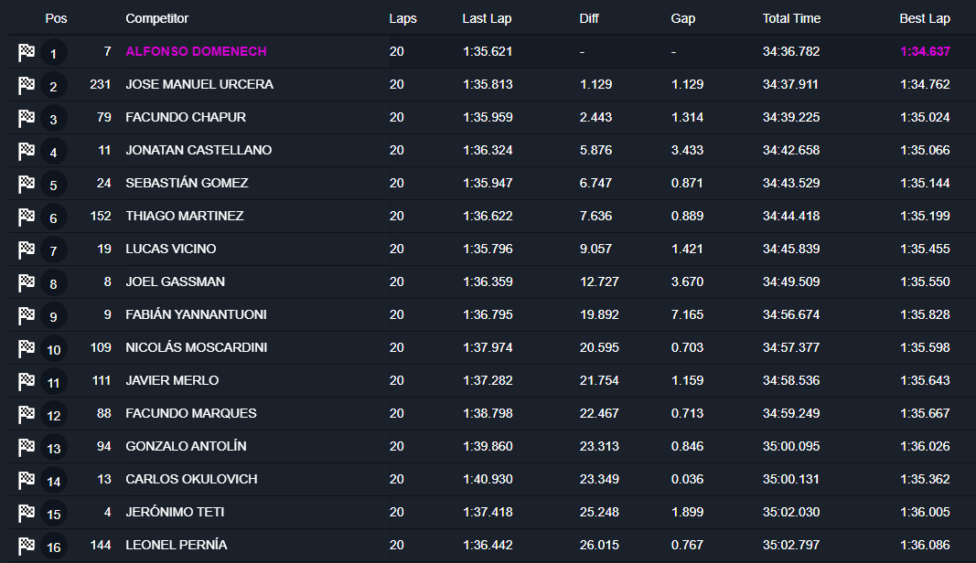Click the checkered flag icon for Alfonso Domenech
976x563 pixels.
pyautogui.click(x=26, y=53)
